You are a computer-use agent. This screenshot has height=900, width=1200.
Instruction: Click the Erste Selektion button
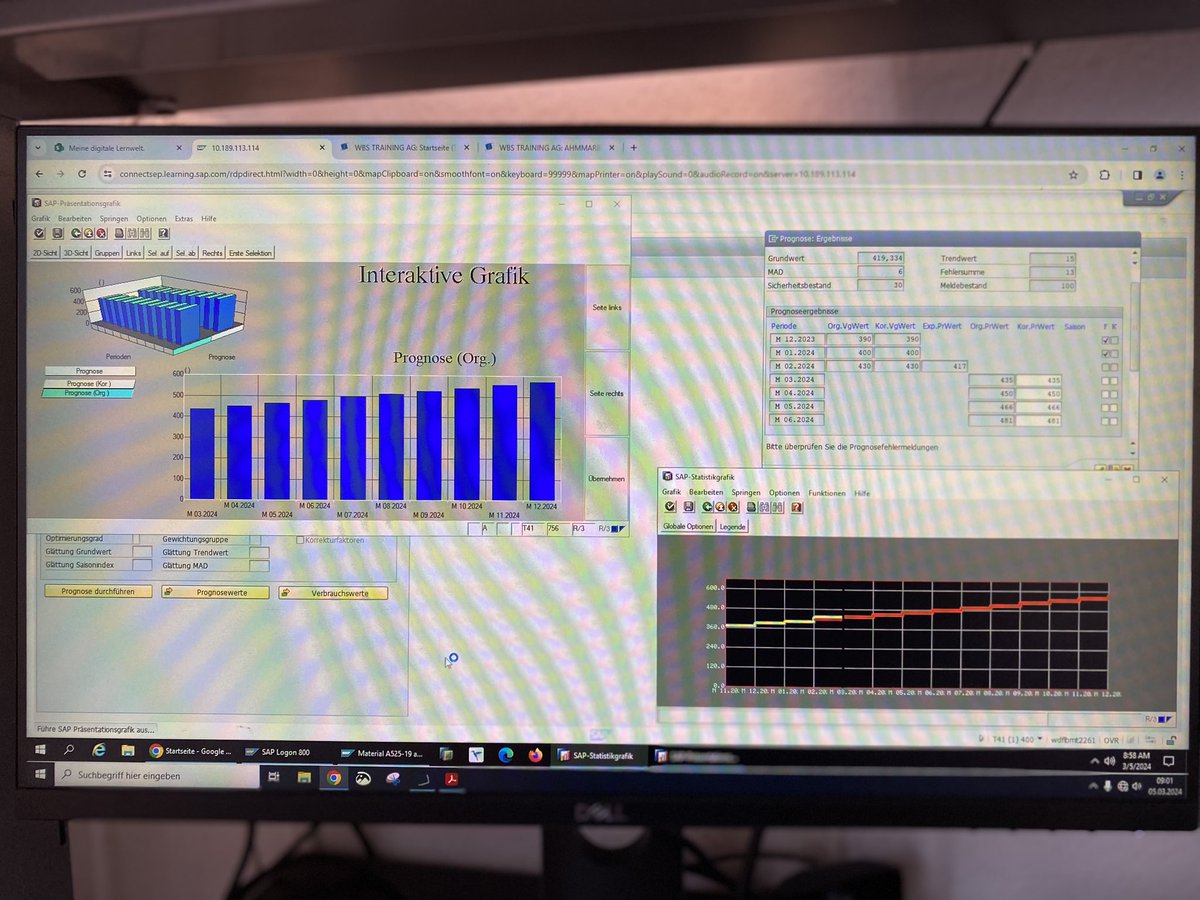[x=250, y=253]
